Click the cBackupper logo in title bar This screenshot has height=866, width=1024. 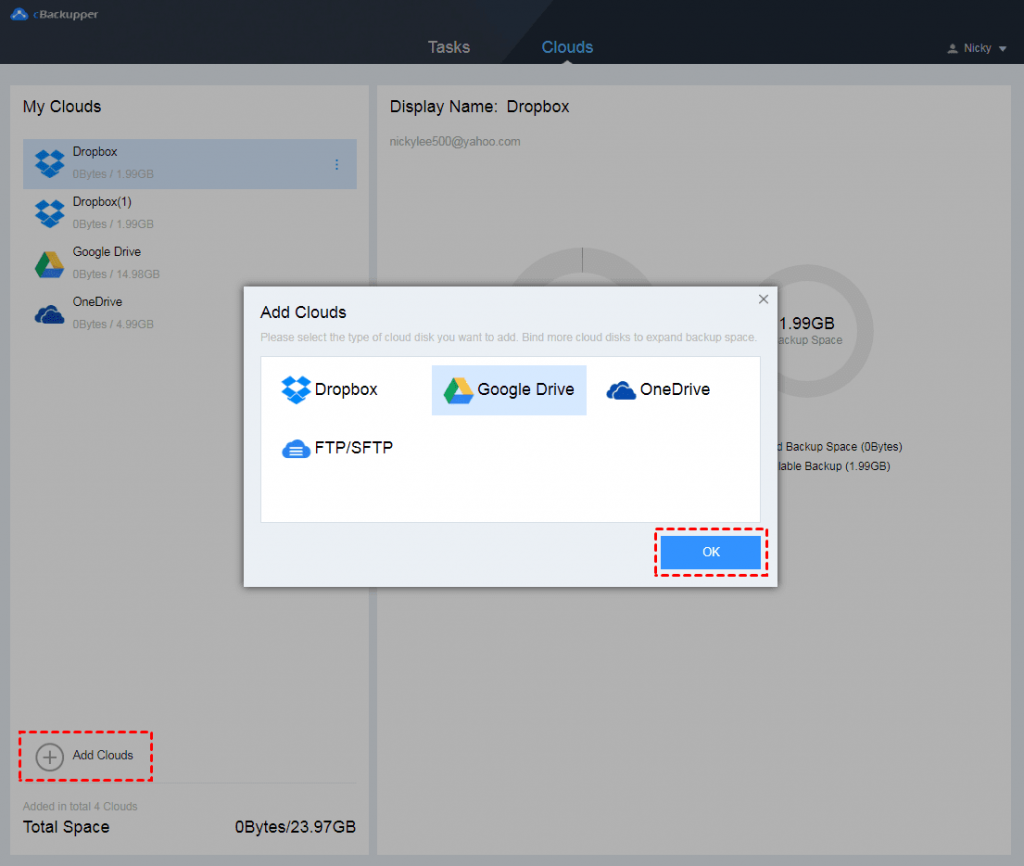[18, 15]
